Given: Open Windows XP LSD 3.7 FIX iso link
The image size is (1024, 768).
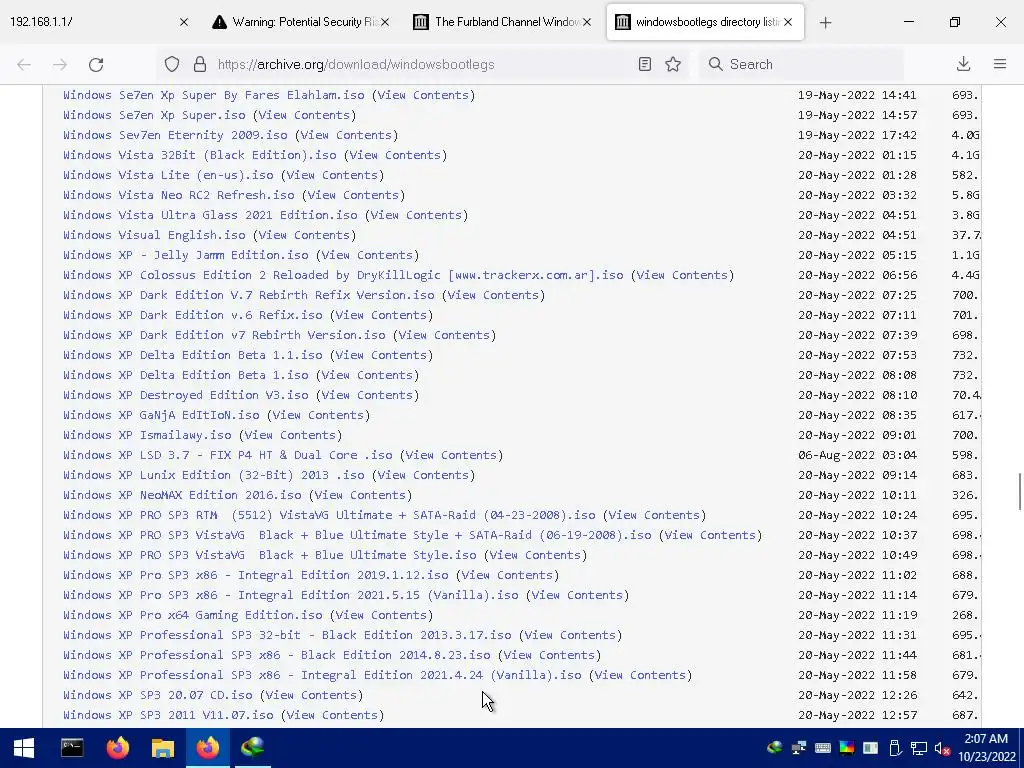Looking at the screenshot, I should click(228, 455).
